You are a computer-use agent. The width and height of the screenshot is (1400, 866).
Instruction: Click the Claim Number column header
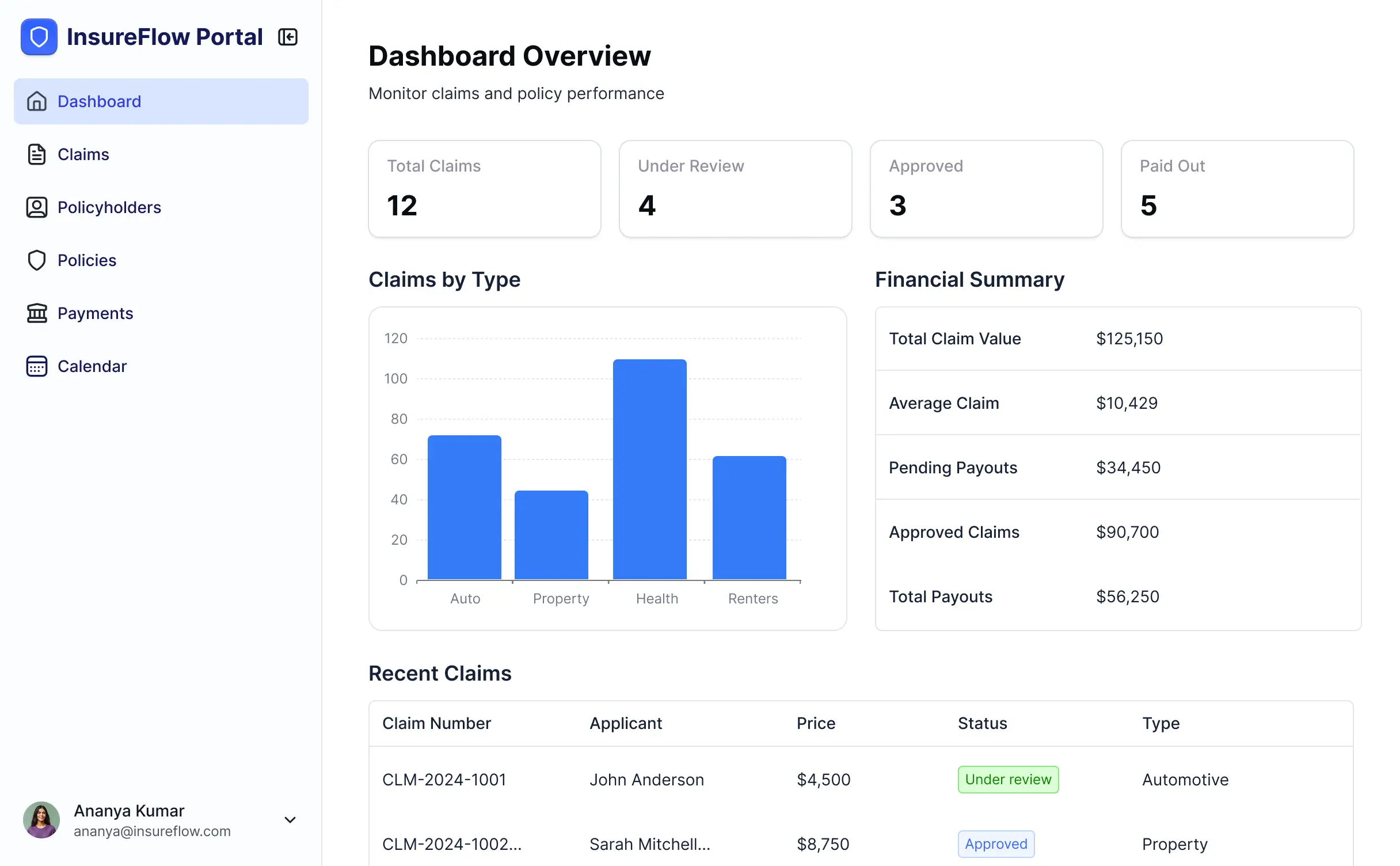tap(437, 723)
